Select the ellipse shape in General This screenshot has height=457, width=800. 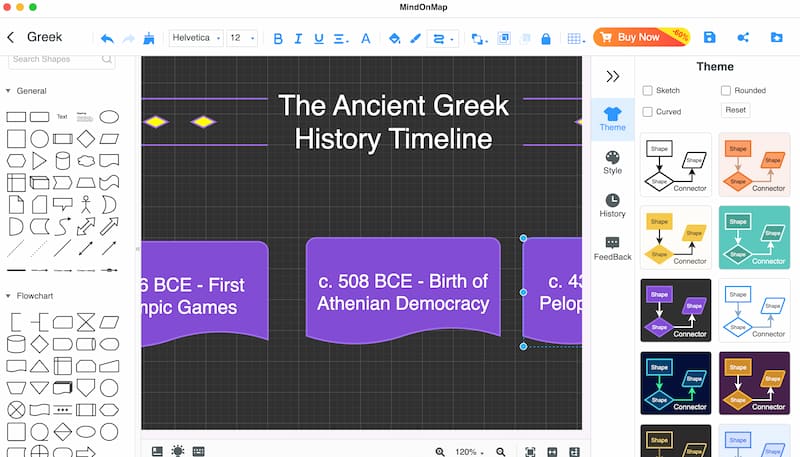109,117
